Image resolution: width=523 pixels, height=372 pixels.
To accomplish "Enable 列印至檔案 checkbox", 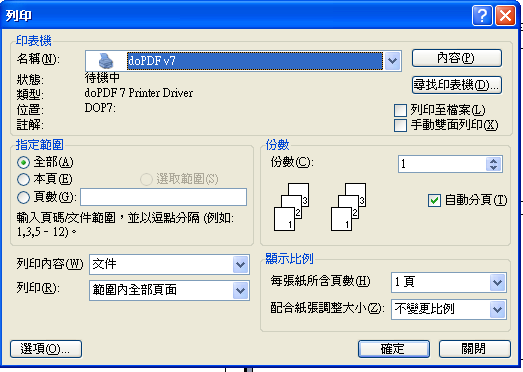I will [x=400, y=110].
